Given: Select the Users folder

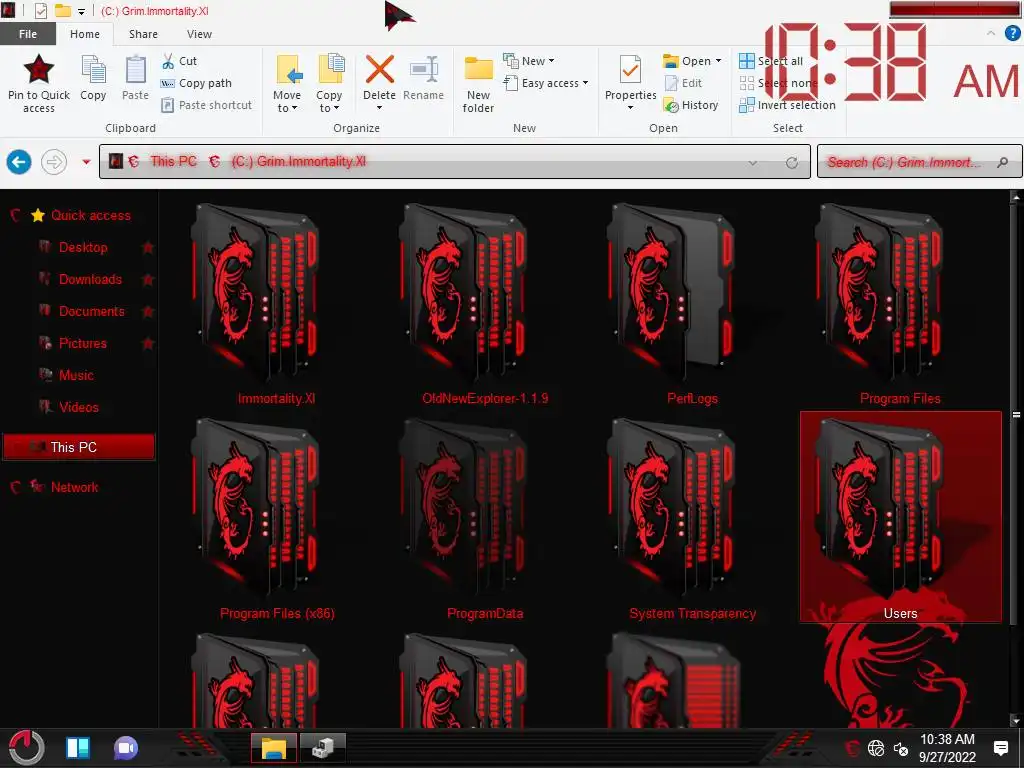Looking at the screenshot, I should coord(901,517).
